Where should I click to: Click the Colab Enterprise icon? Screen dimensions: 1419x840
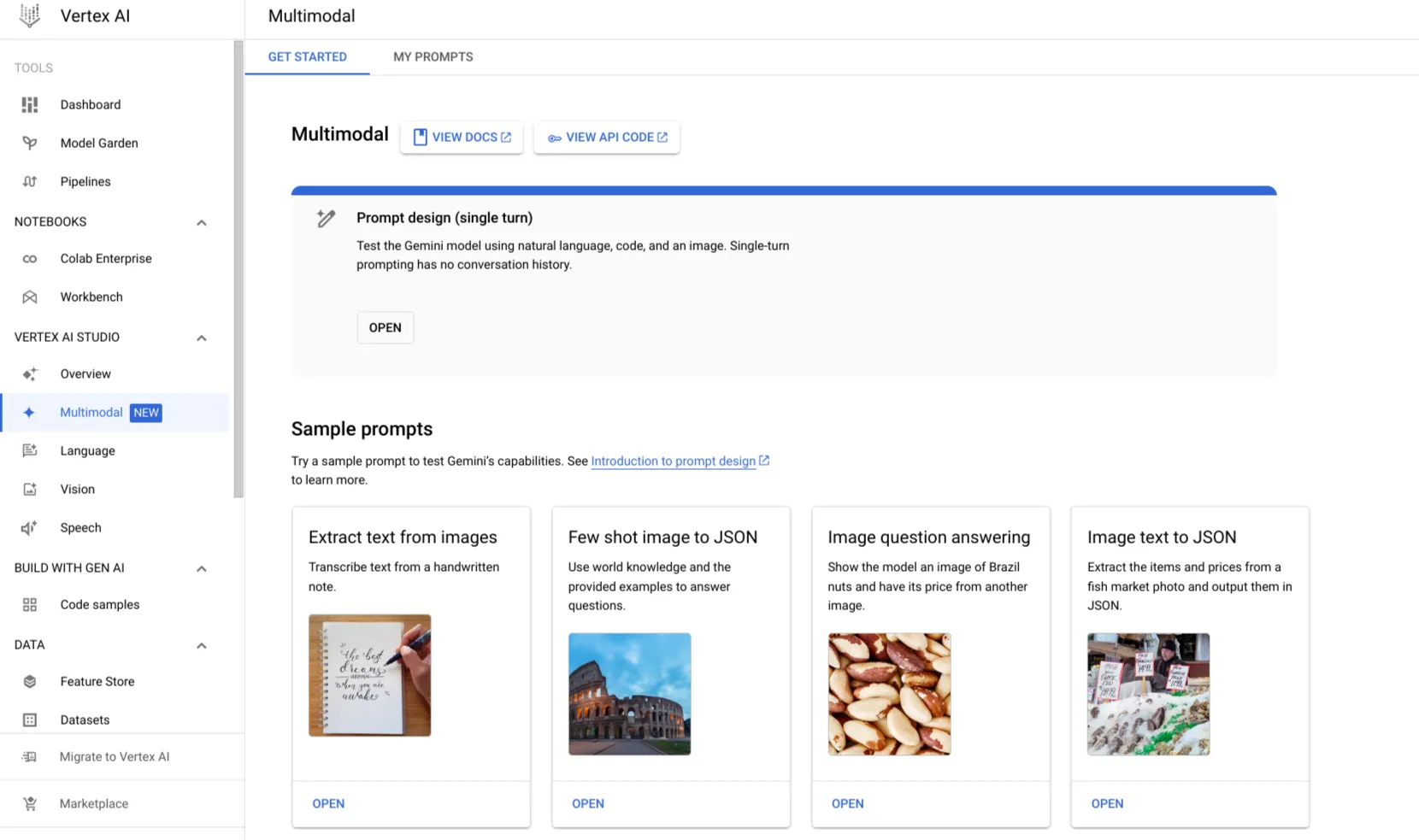[x=30, y=259]
